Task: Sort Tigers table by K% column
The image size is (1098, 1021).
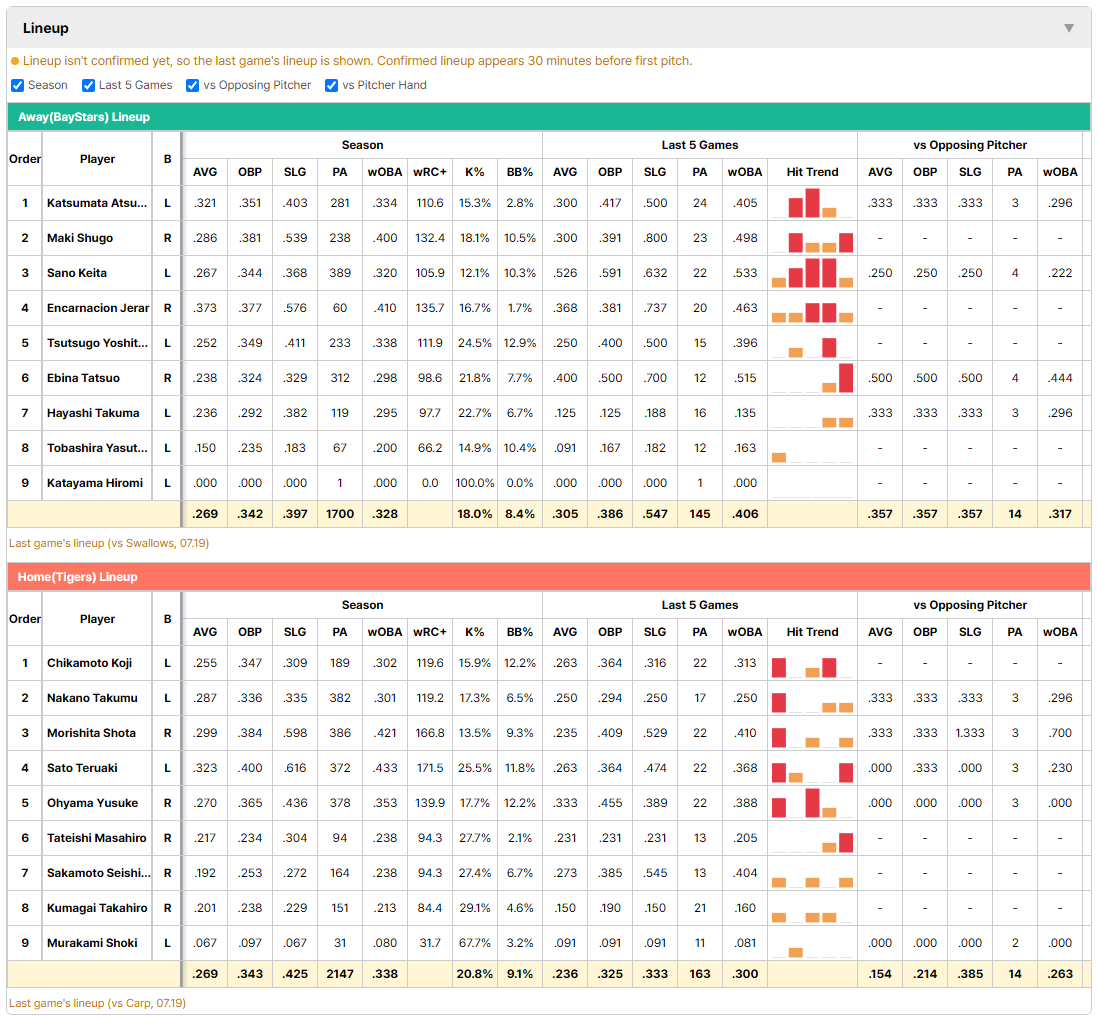Action: pyautogui.click(x=474, y=632)
